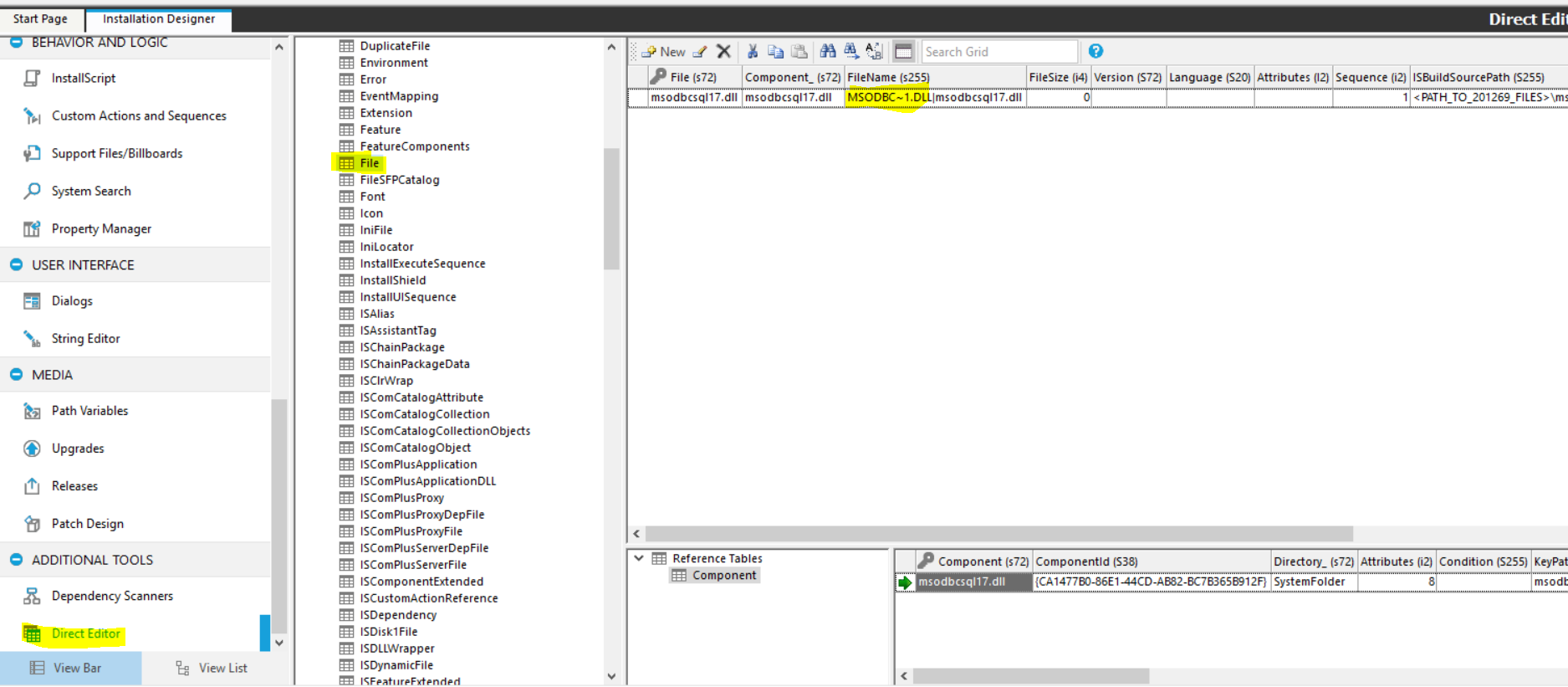Collapse the USER INTERFACE section
The image size is (1568, 687).
pyautogui.click(x=16, y=264)
